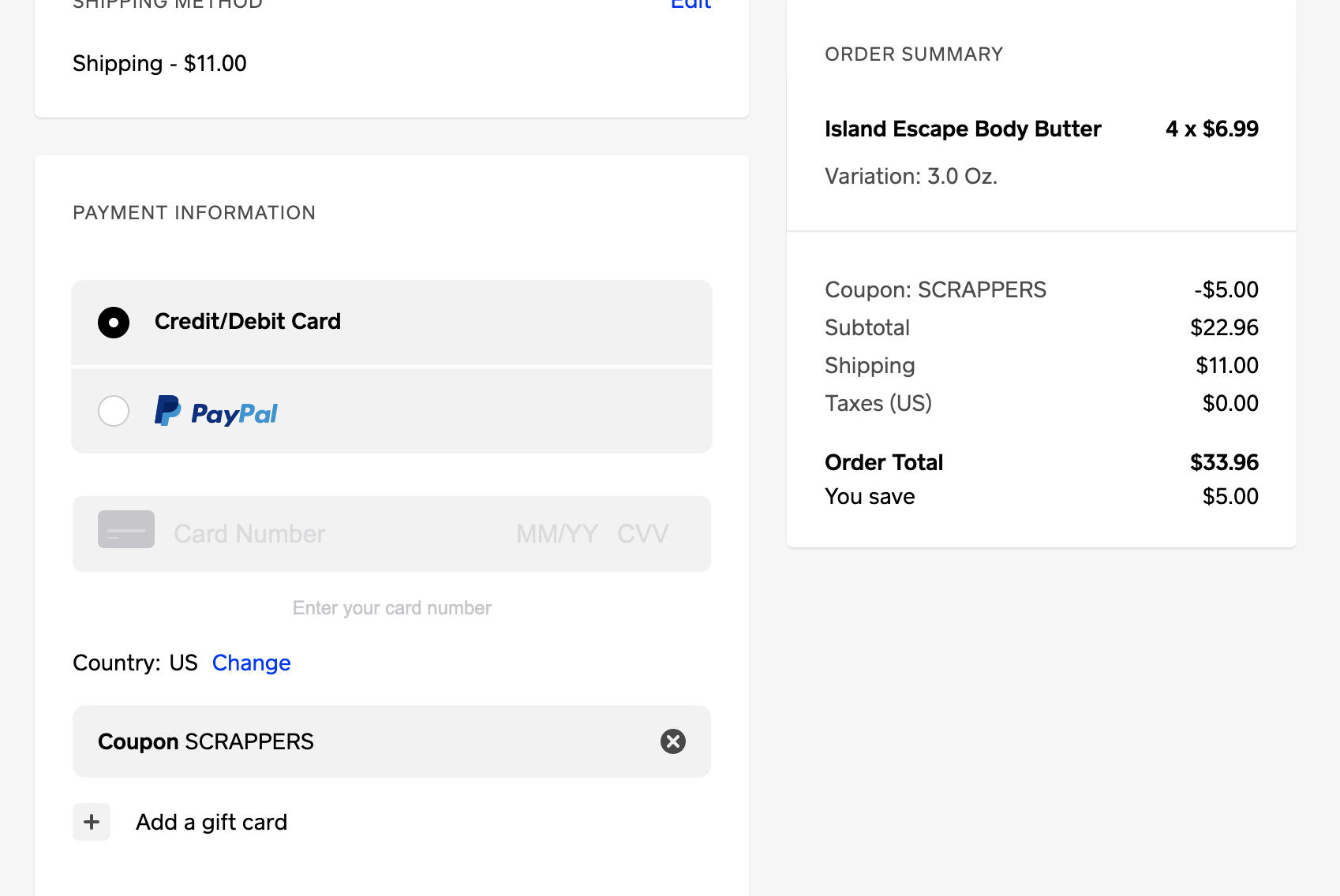
Task: Click the MM/YY expiration field
Action: (x=556, y=534)
